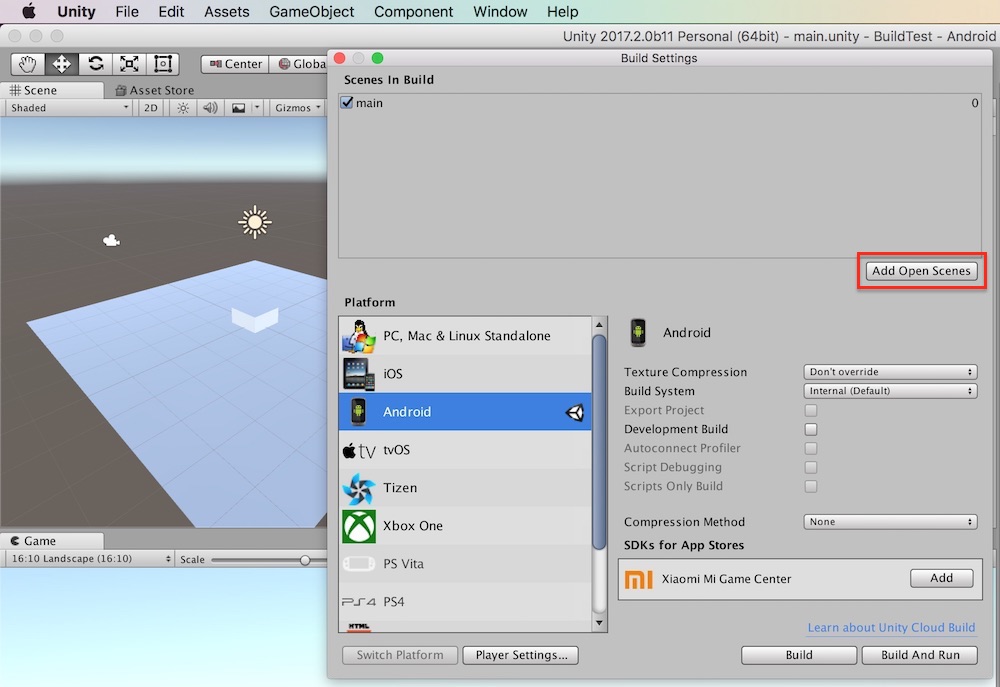Open the Assets menu
The width and height of the screenshot is (1000, 687).
point(226,11)
